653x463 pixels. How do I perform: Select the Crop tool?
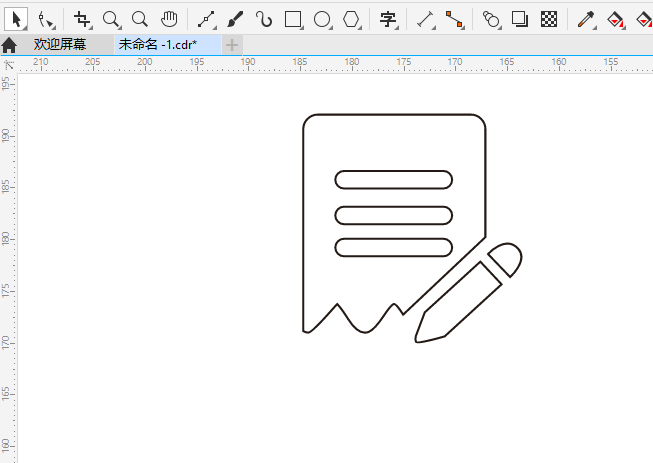point(82,20)
